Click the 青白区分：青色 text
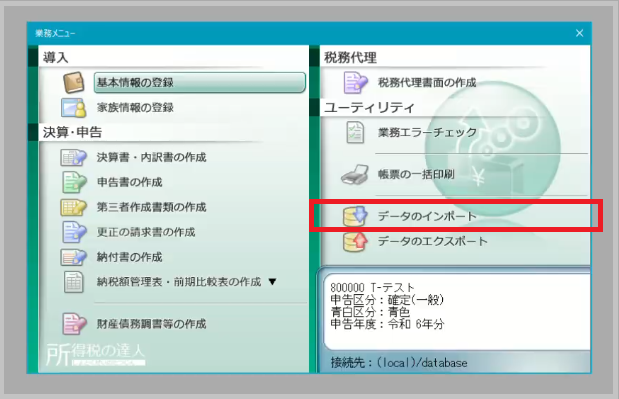This screenshot has height=399, width=619. pyautogui.click(x=370, y=312)
